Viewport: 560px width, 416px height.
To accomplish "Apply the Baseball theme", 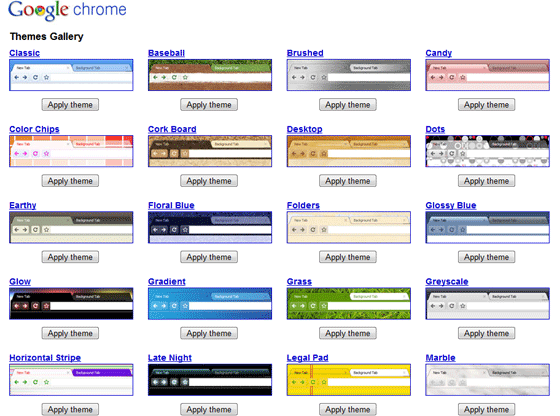I will click(x=209, y=105).
